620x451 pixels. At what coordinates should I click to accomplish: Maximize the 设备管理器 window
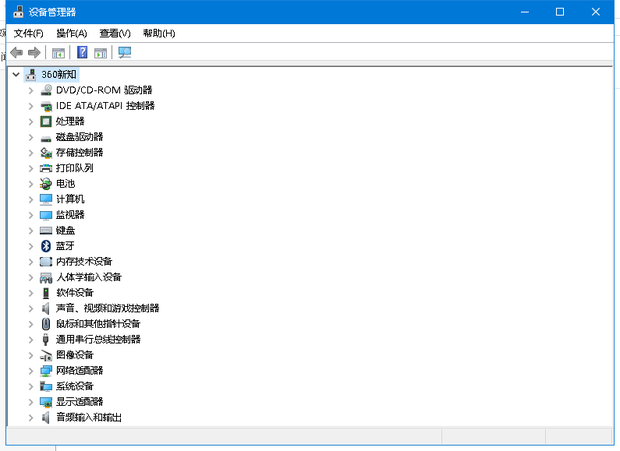pos(560,12)
